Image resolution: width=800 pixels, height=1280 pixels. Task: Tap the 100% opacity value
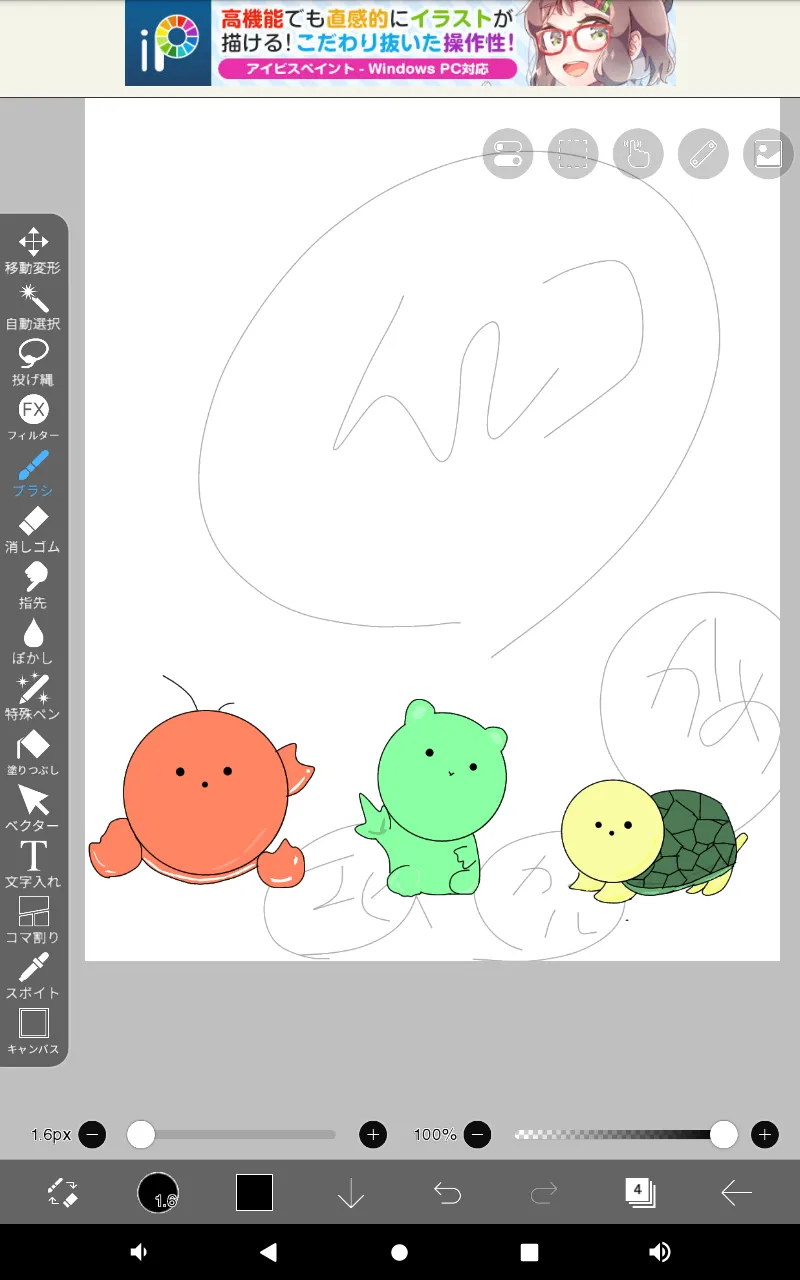pyautogui.click(x=435, y=1134)
